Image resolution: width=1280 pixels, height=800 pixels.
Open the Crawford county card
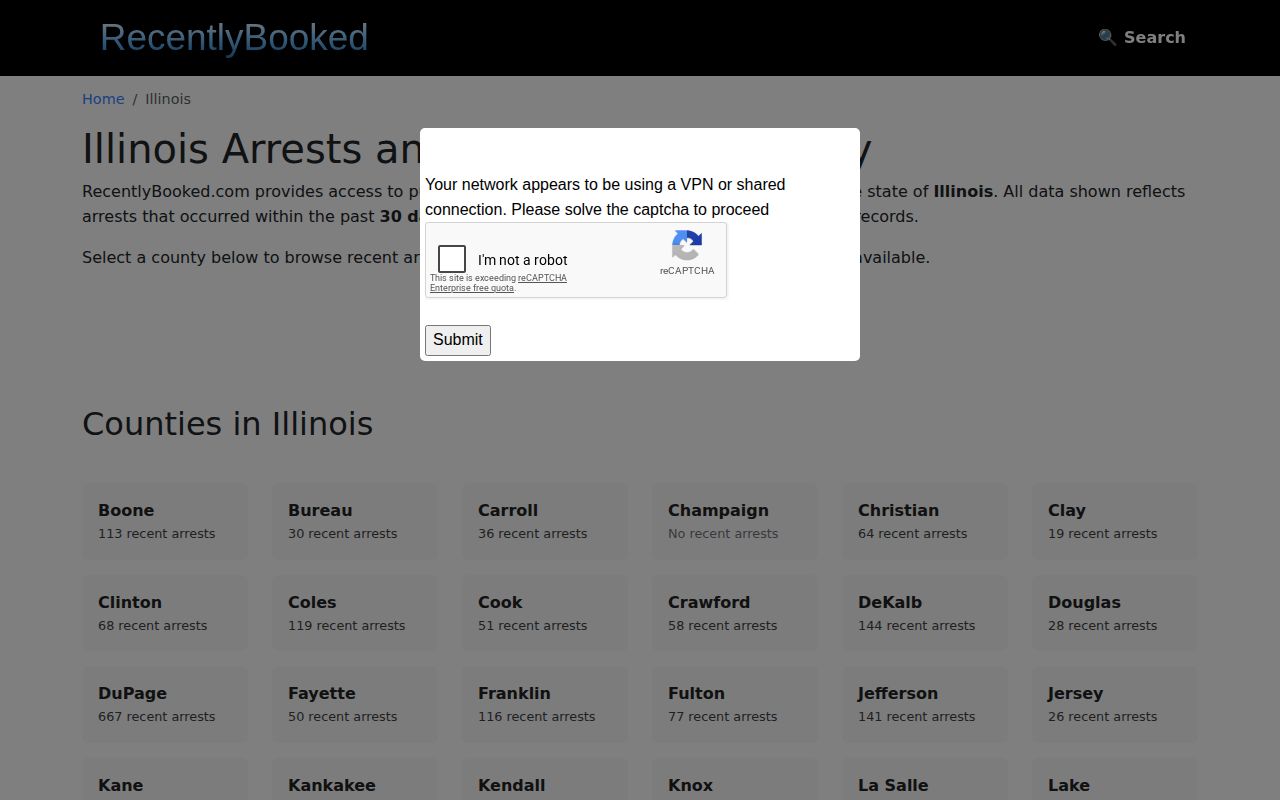pyautogui.click(x=735, y=613)
